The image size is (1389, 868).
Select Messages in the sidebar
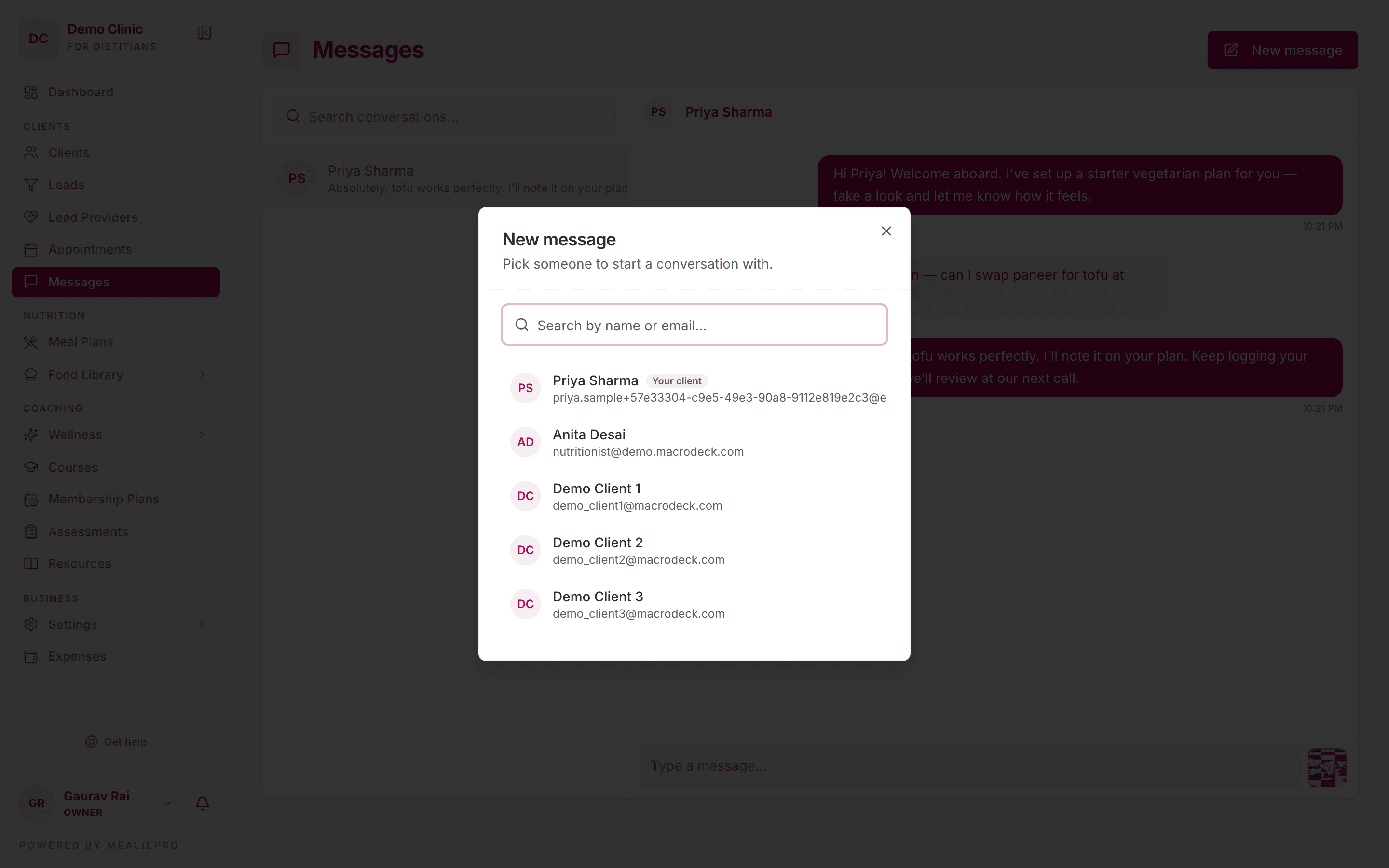[x=115, y=282]
